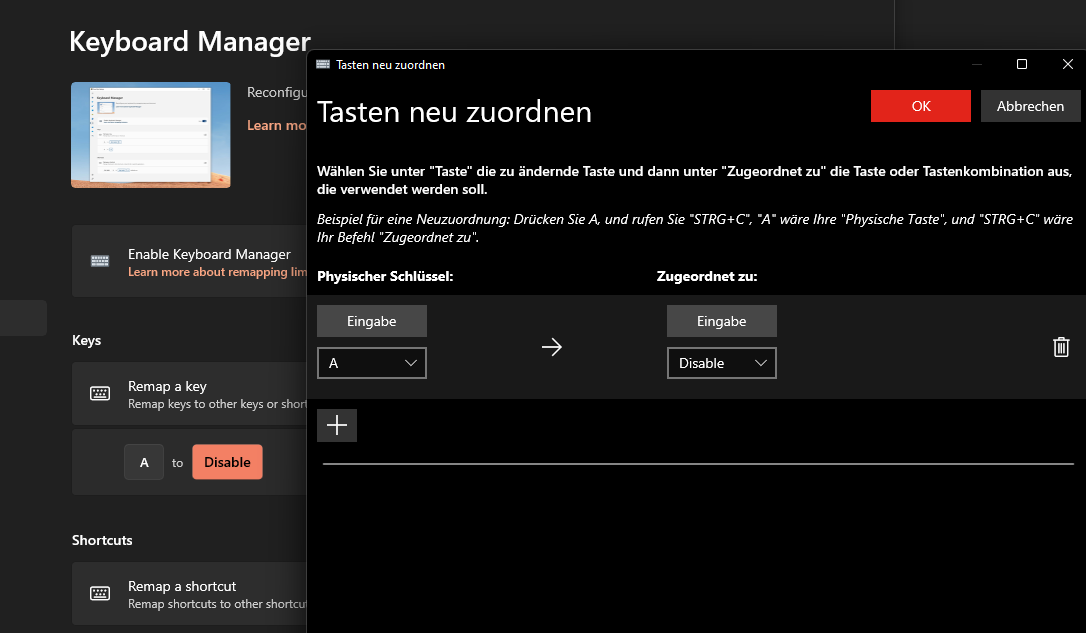Open the physical key A dropdown
The height and width of the screenshot is (633, 1086).
pos(372,363)
